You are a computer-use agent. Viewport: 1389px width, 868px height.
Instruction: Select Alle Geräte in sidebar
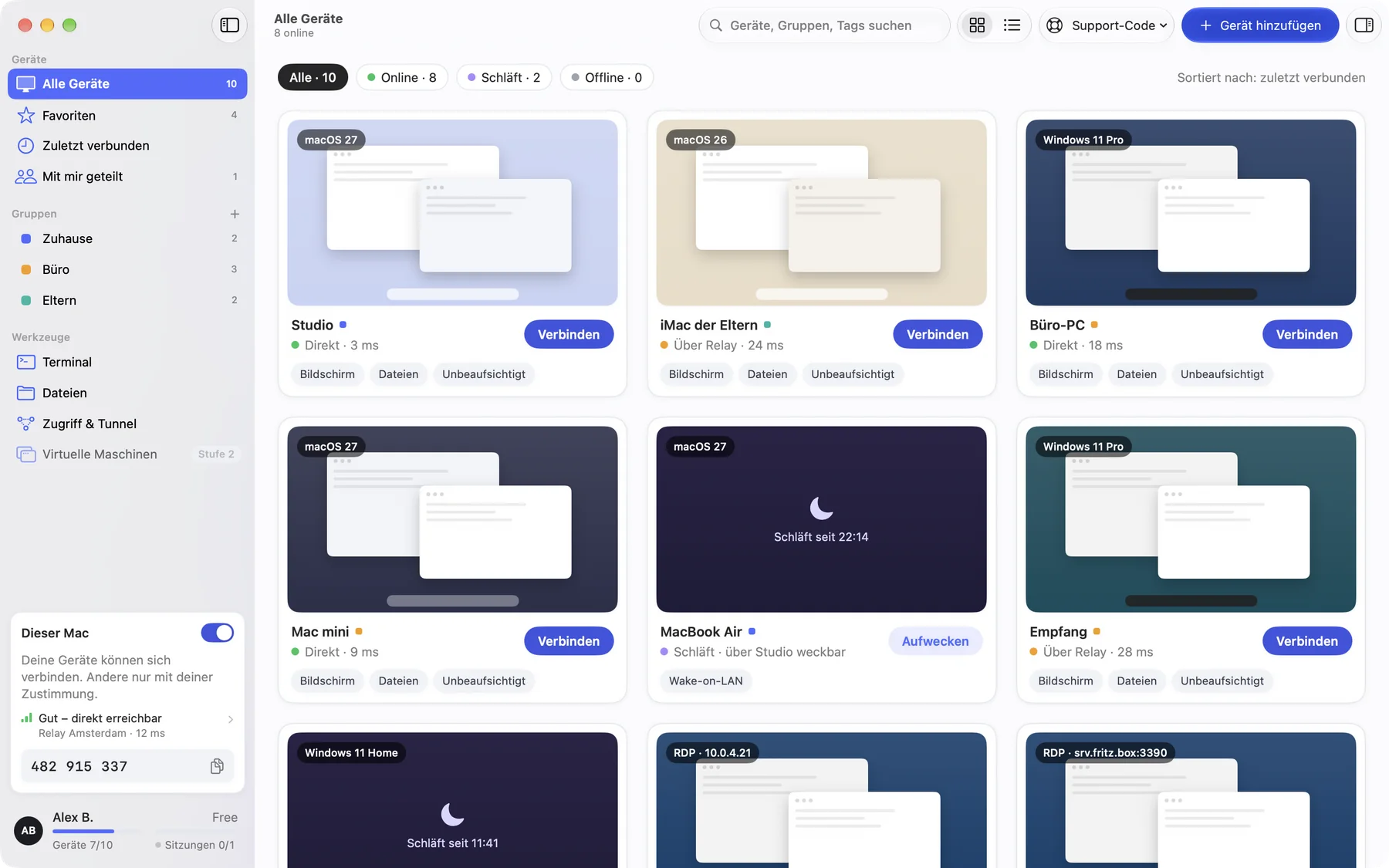127,83
